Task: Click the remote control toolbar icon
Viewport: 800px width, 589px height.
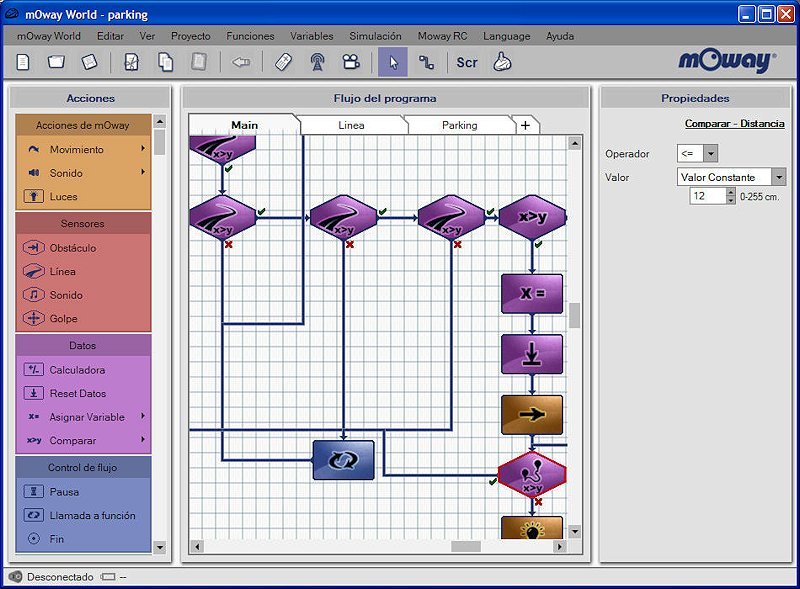Action: pos(284,62)
